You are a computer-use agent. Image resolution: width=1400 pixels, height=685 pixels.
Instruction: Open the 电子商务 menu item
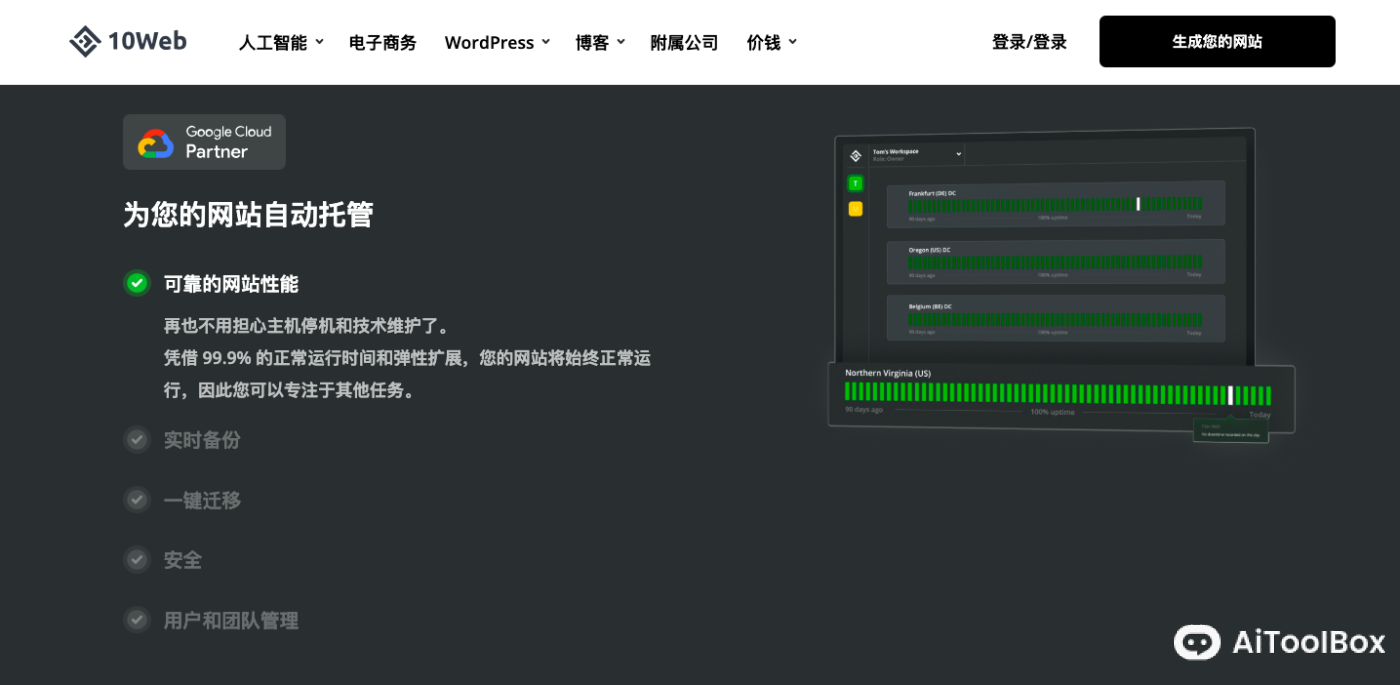pyautogui.click(x=382, y=42)
